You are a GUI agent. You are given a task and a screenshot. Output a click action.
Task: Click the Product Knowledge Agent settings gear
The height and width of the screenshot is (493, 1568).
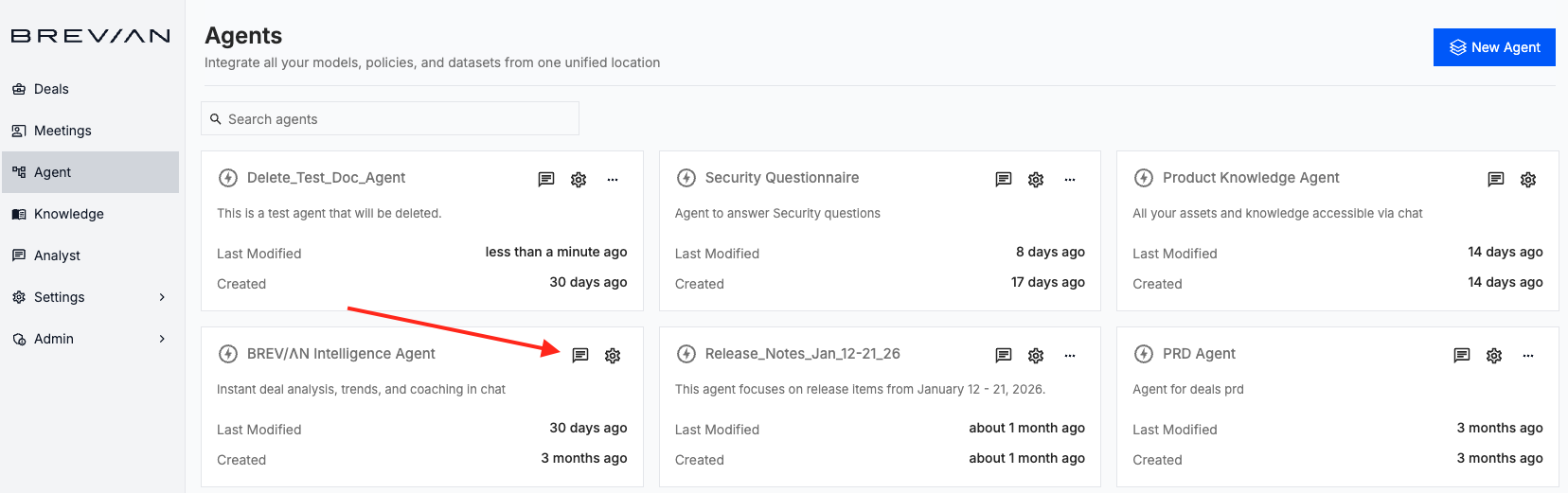(x=1528, y=179)
